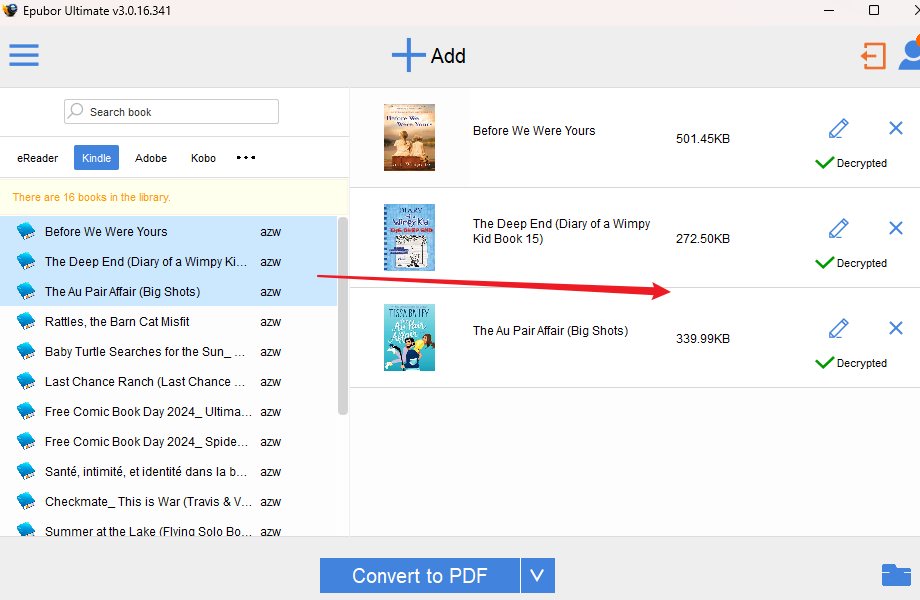Image resolution: width=920 pixels, height=600 pixels.
Task: Edit metadata for The Au Pair Affair
Action: pos(838,328)
